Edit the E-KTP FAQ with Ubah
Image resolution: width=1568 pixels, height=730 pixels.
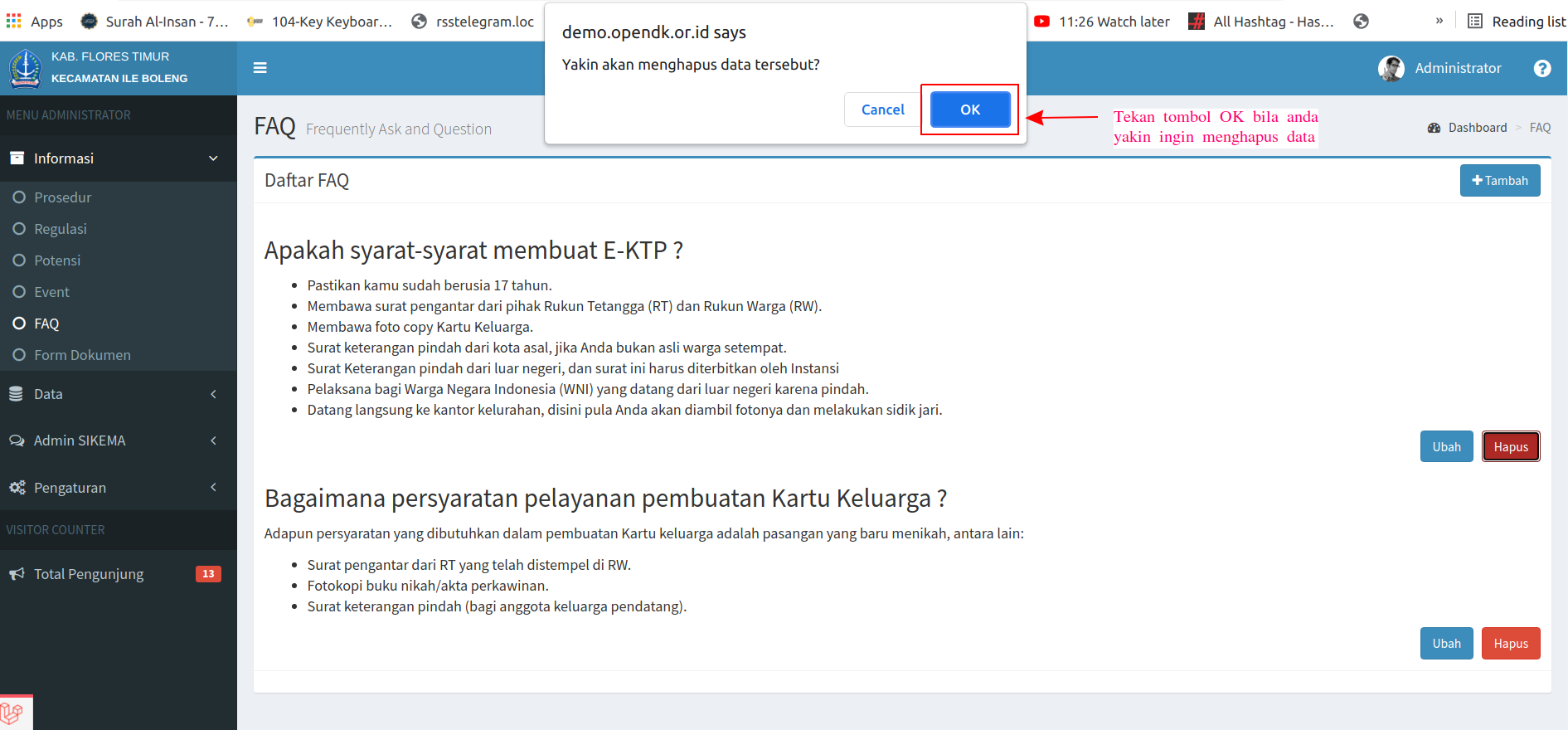coord(1447,447)
